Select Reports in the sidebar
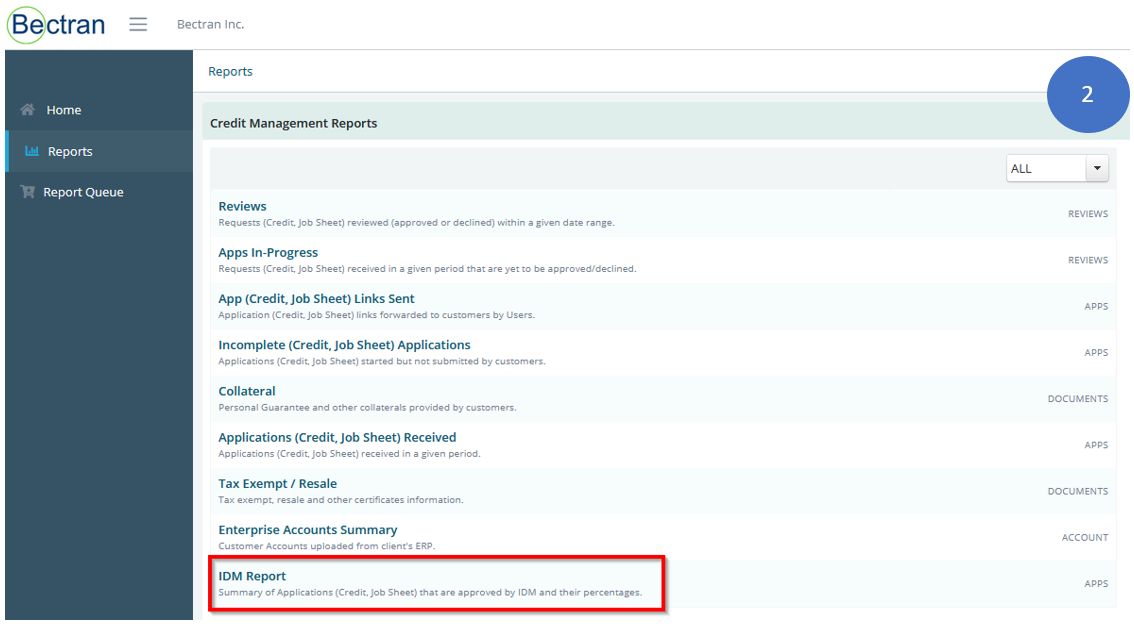The width and height of the screenshot is (1134, 630). click(x=100, y=151)
